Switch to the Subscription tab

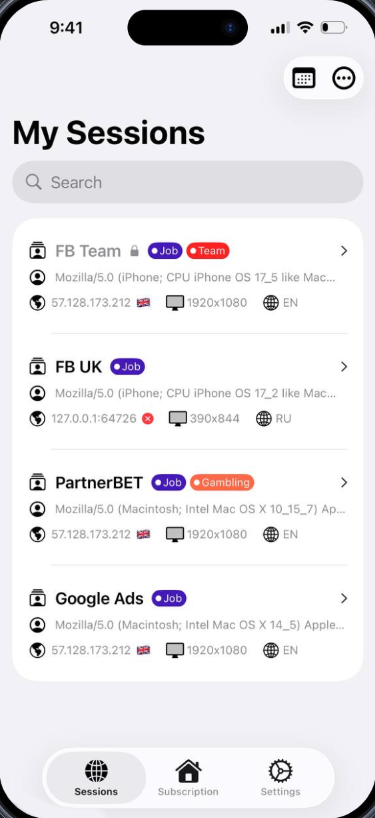point(188,778)
